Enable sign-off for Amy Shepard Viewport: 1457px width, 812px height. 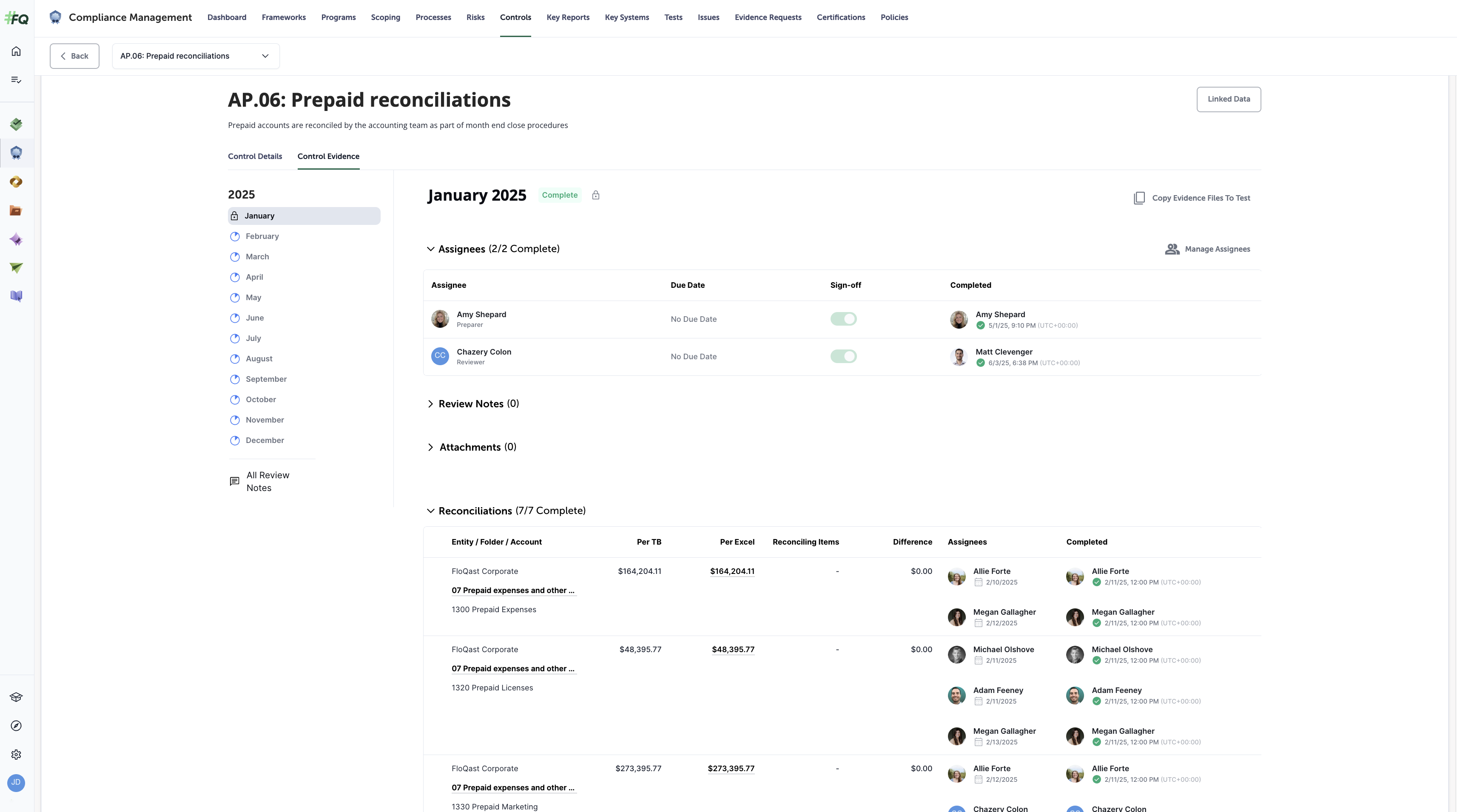coord(843,318)
